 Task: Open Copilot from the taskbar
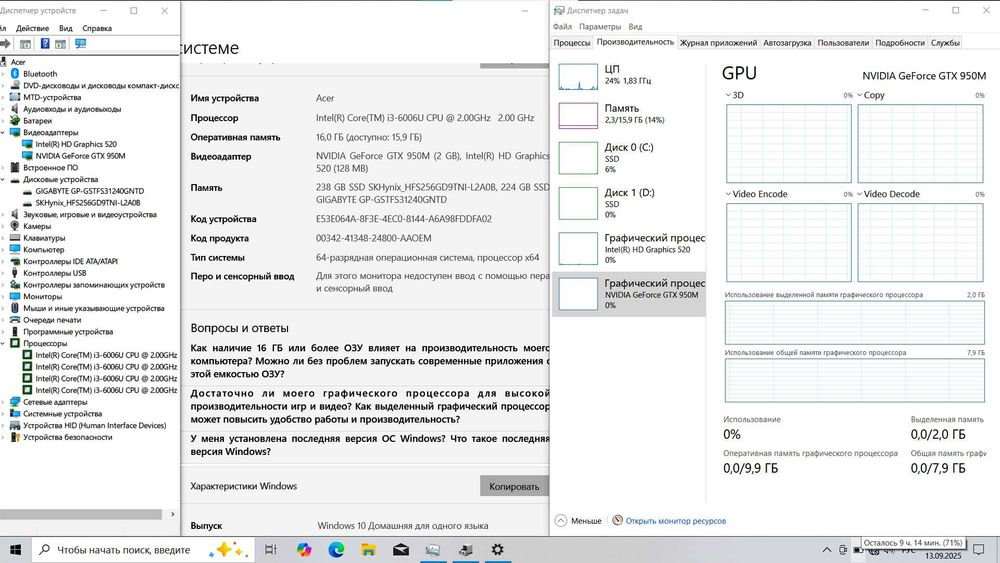click(304, 550)
